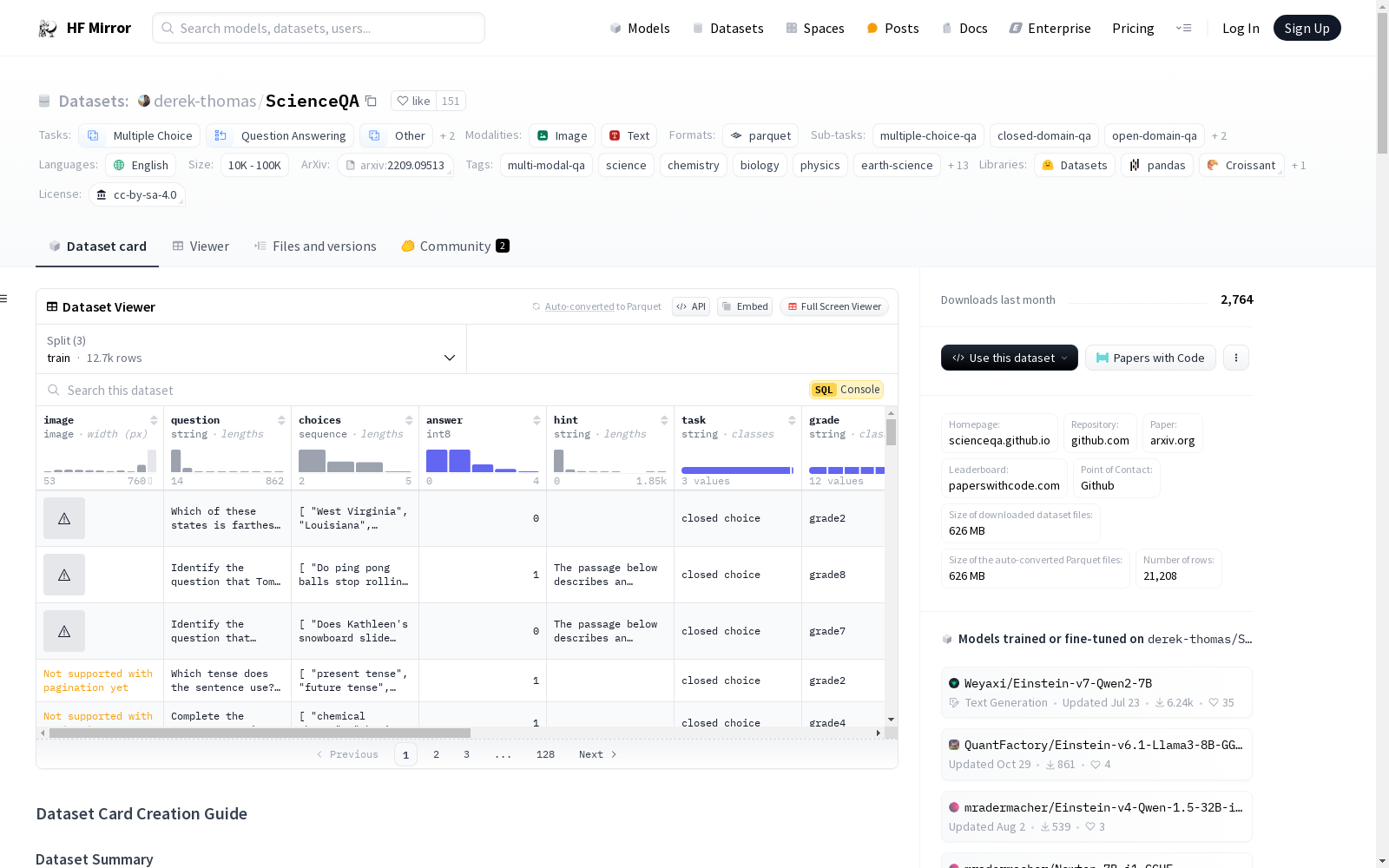
Task: Switch to the Dataset card tab
Action: (97, 247)
